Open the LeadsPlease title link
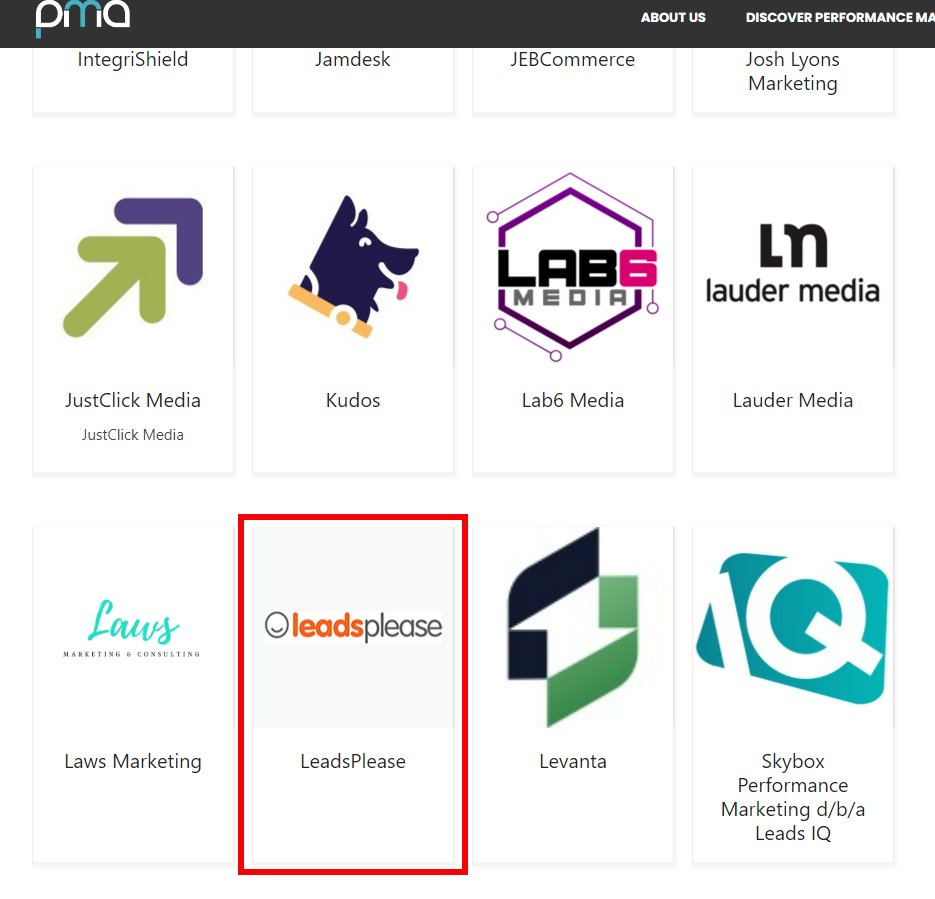Image resolution: width=935 pixels, height=899 pixels. pos(353,761)
